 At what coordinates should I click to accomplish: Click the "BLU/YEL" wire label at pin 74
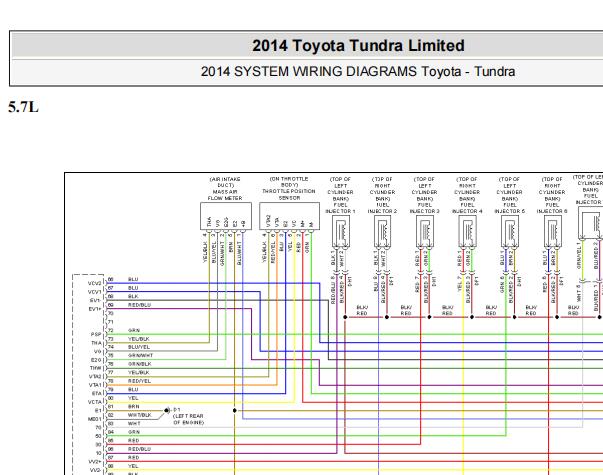click(x=139, y=347)
